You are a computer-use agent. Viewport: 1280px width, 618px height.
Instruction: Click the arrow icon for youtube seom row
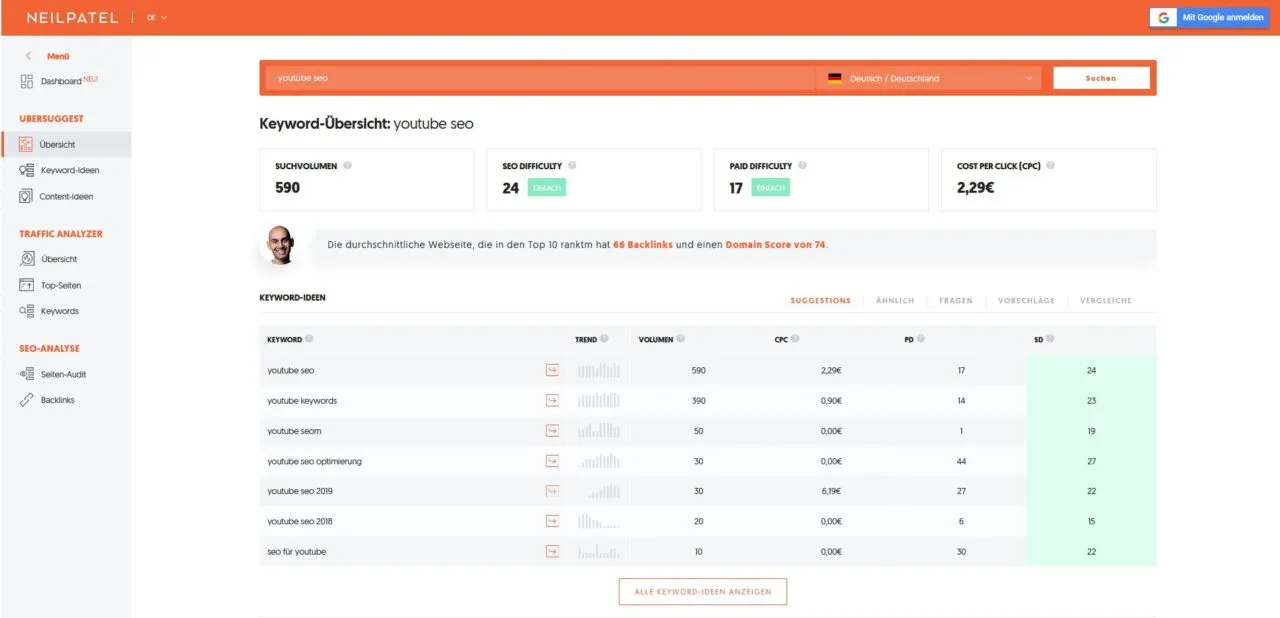click(x=552, y=431)
